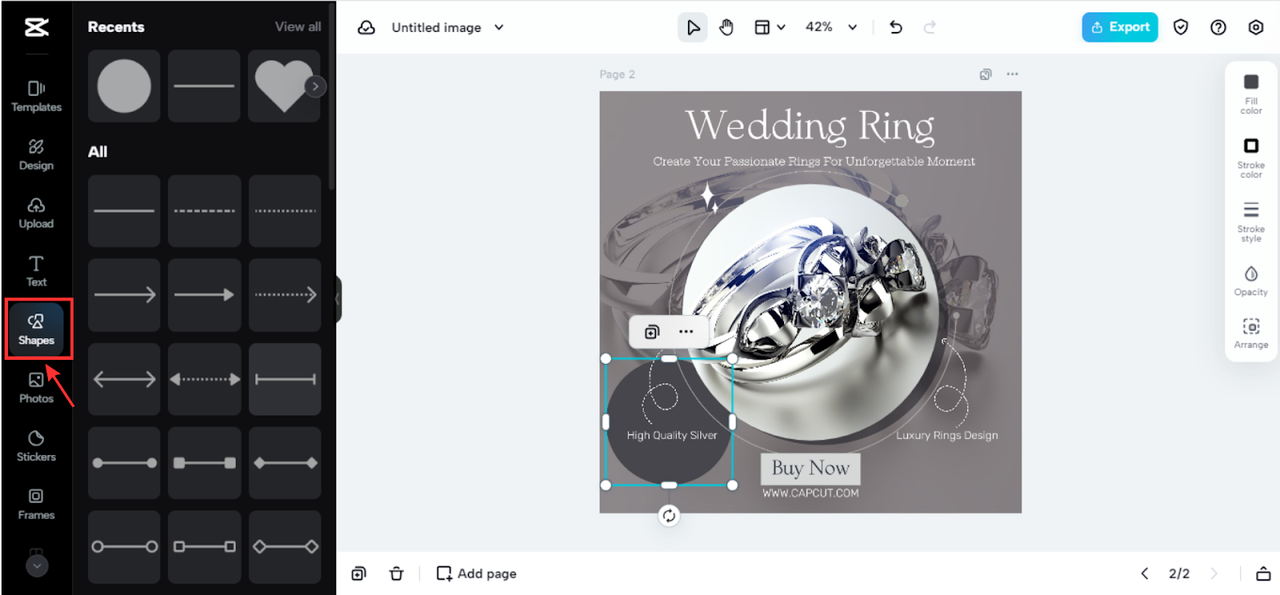Open Stroke color picker

pyautogui.click(x=1251, y=157)
